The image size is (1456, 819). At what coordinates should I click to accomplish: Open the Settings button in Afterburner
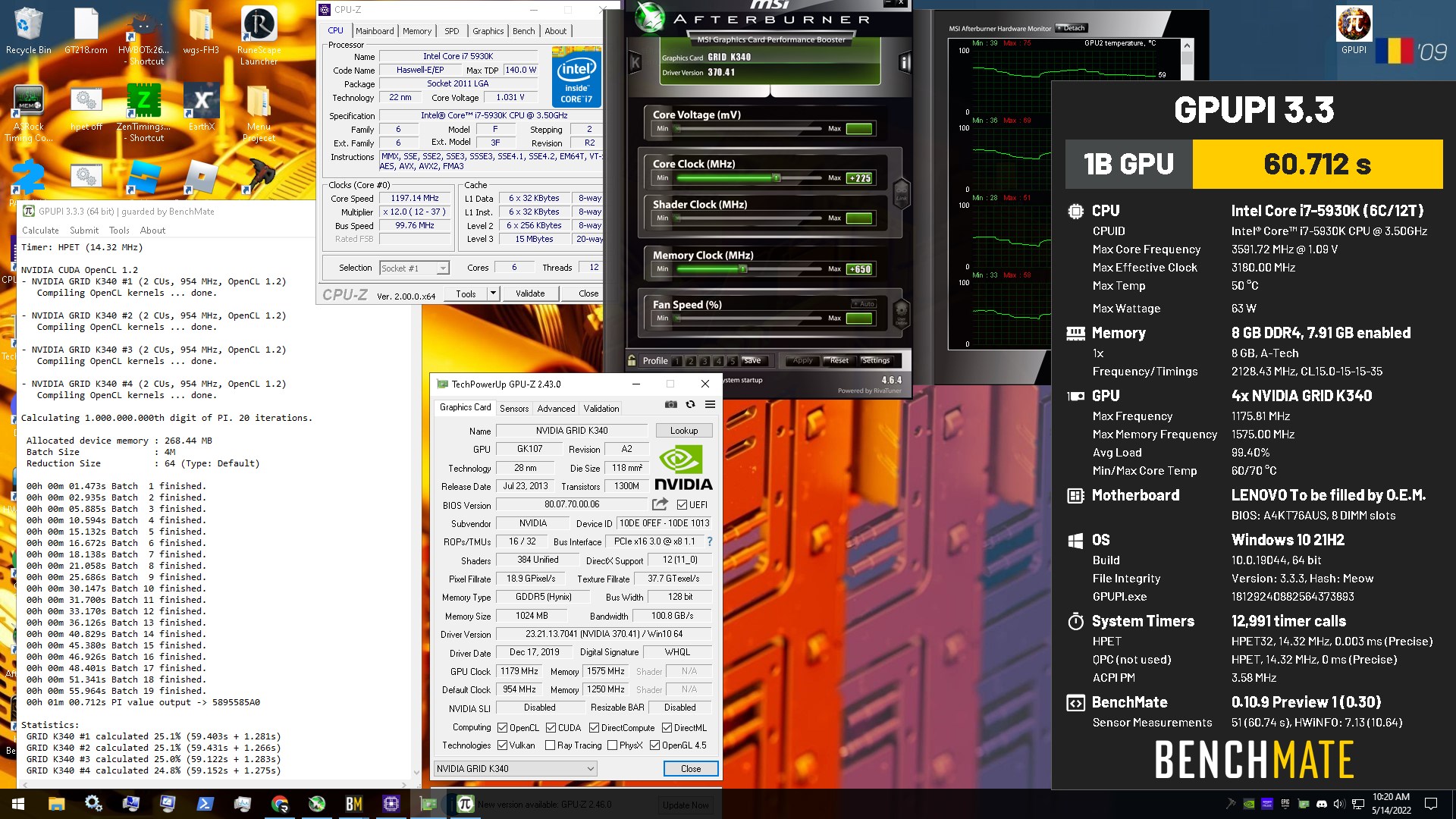[x=876, y=360]
